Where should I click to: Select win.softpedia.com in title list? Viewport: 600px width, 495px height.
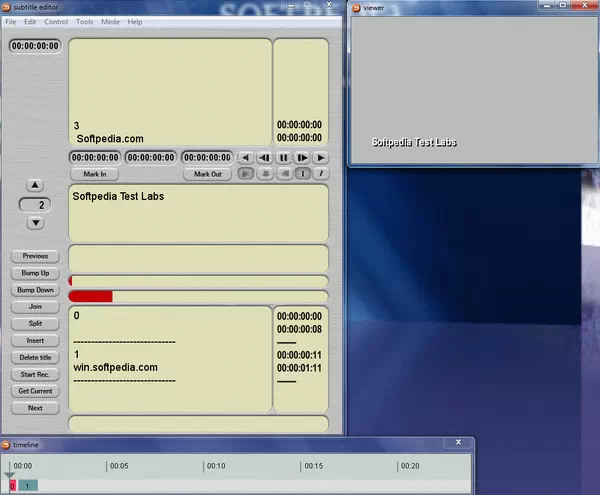pyautogui.click(x=115, y=367)
